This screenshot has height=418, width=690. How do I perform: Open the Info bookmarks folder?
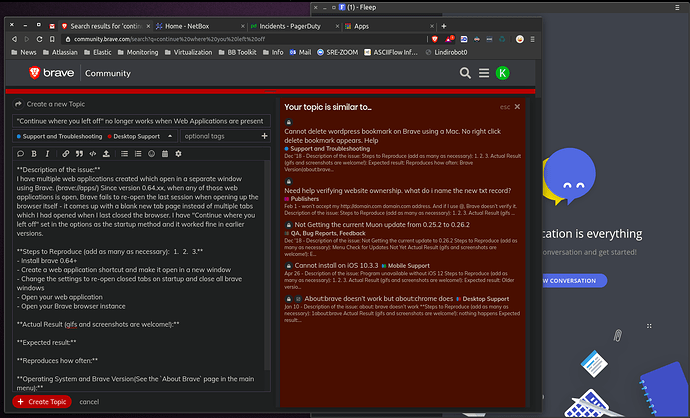point(273,52)
